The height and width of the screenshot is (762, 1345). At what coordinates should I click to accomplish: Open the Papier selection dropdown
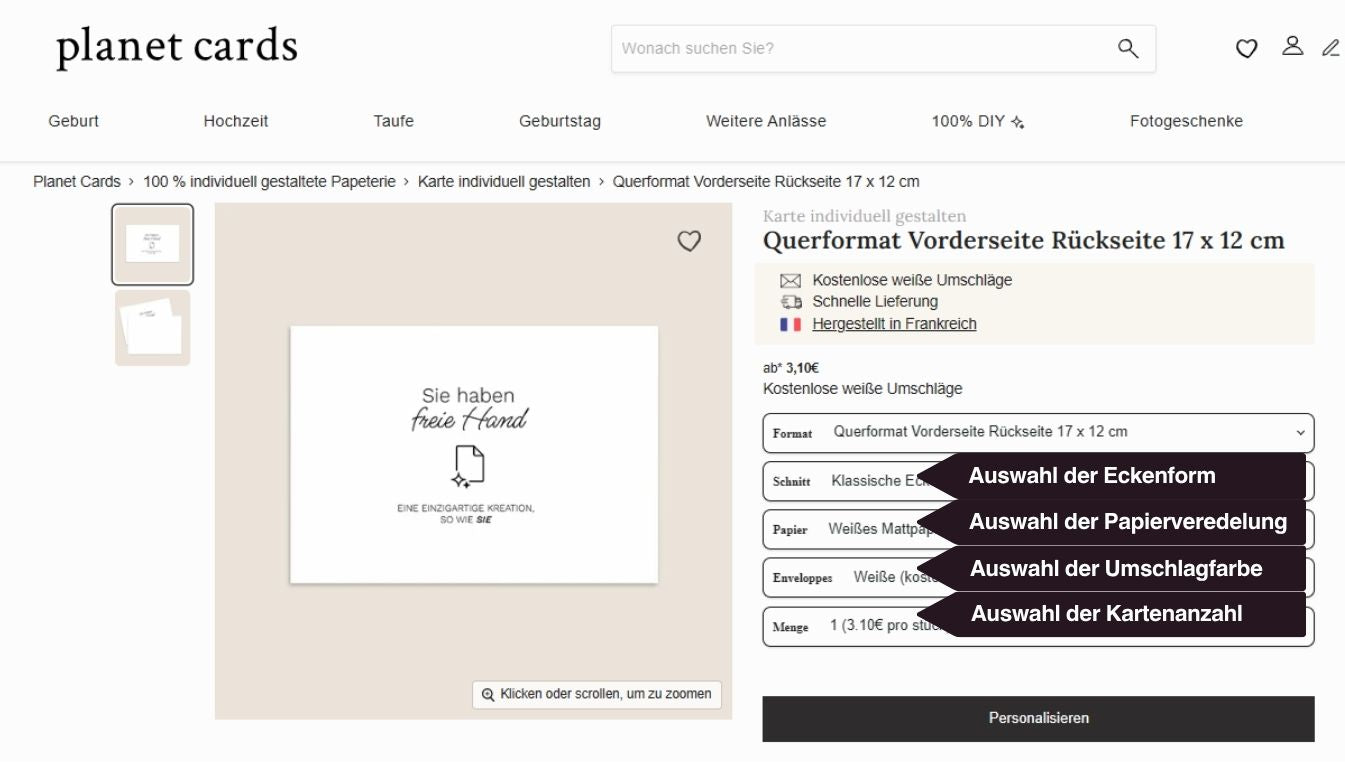(1038, 529)
